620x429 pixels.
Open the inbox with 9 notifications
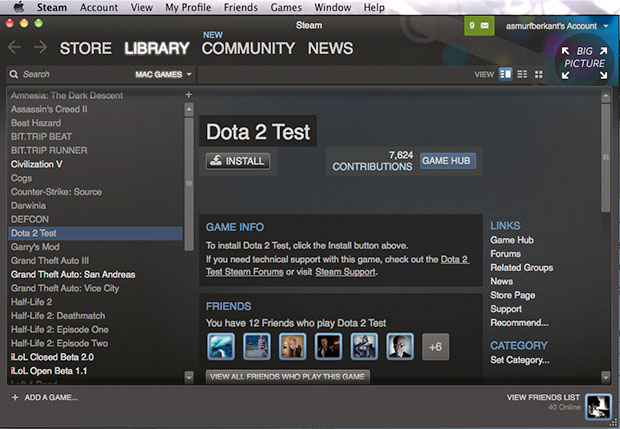point(479,26)
